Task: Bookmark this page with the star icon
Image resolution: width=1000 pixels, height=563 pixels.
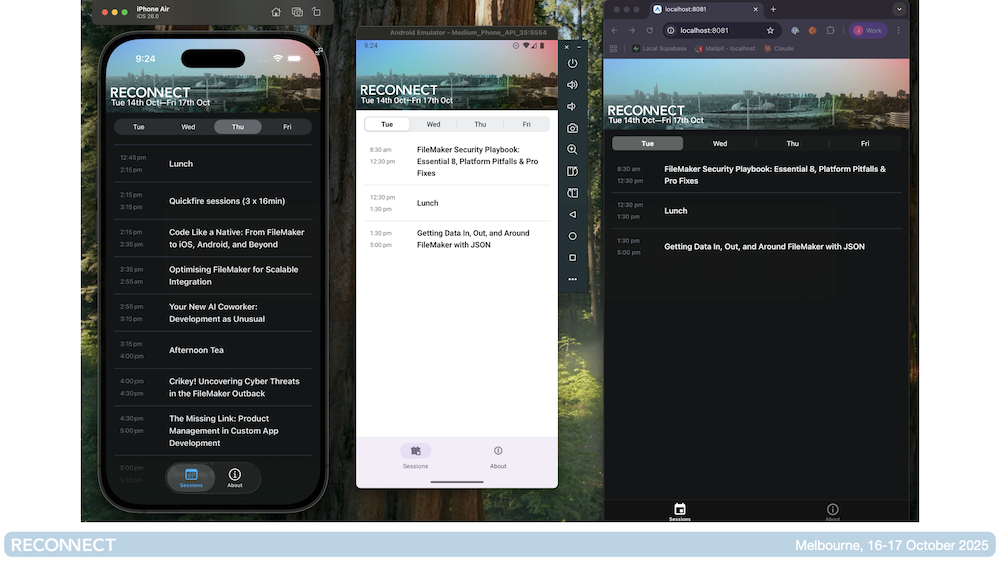Action: (x=770, y=31)
